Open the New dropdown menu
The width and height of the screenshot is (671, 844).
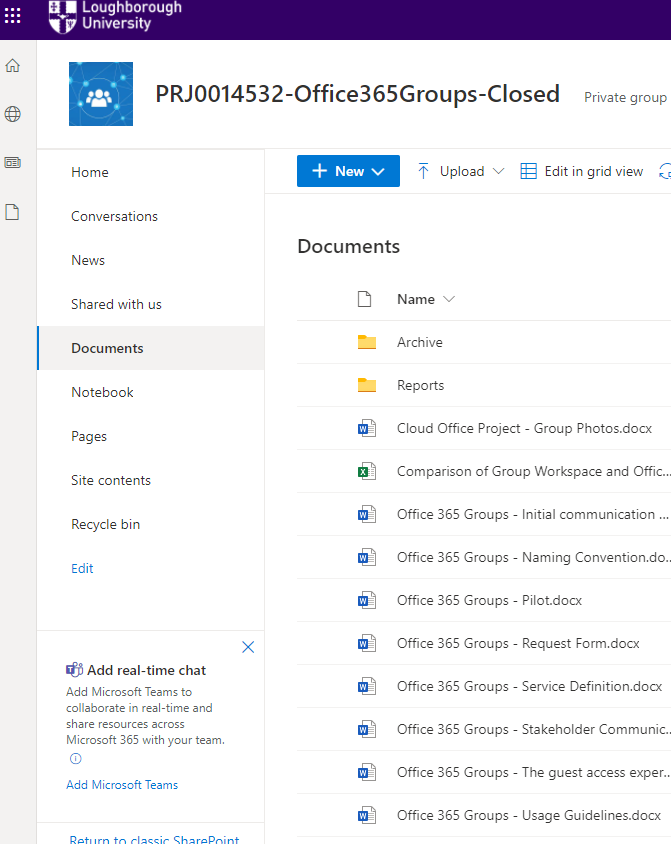[x=348, y=171]
